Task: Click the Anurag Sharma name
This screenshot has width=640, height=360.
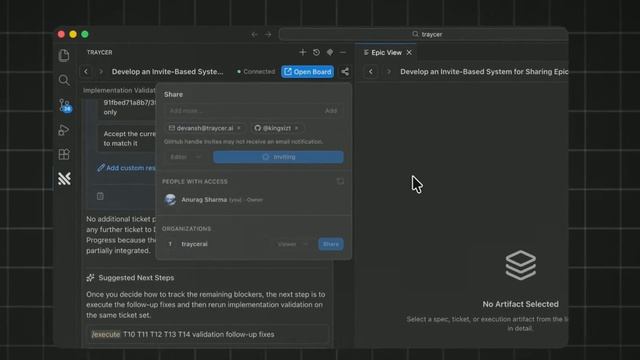Action: point(204,200)
